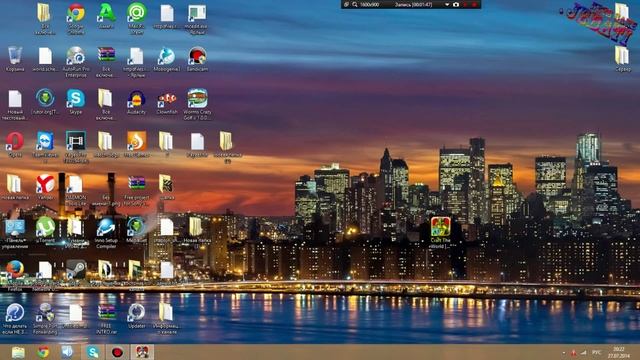640x360 pixels.
Task: Open the Mail.Ru Agent green @ shortcut
Action: [136, 13]
